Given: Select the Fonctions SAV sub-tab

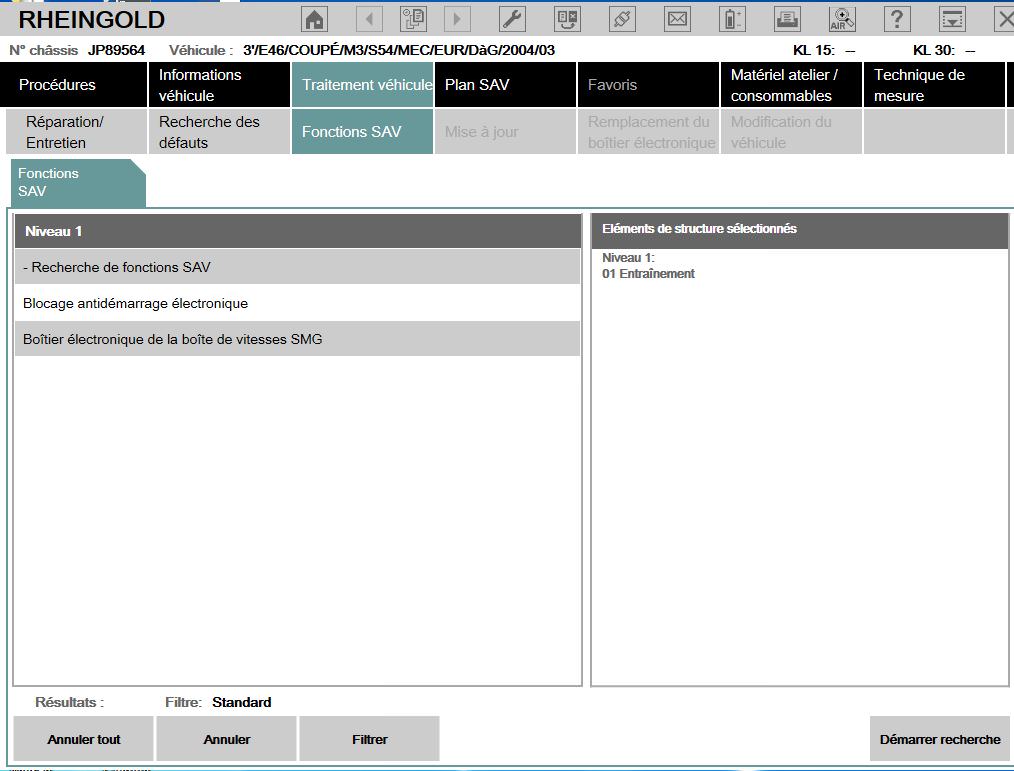Looking at the screenshot, I should tap(362, 132).
